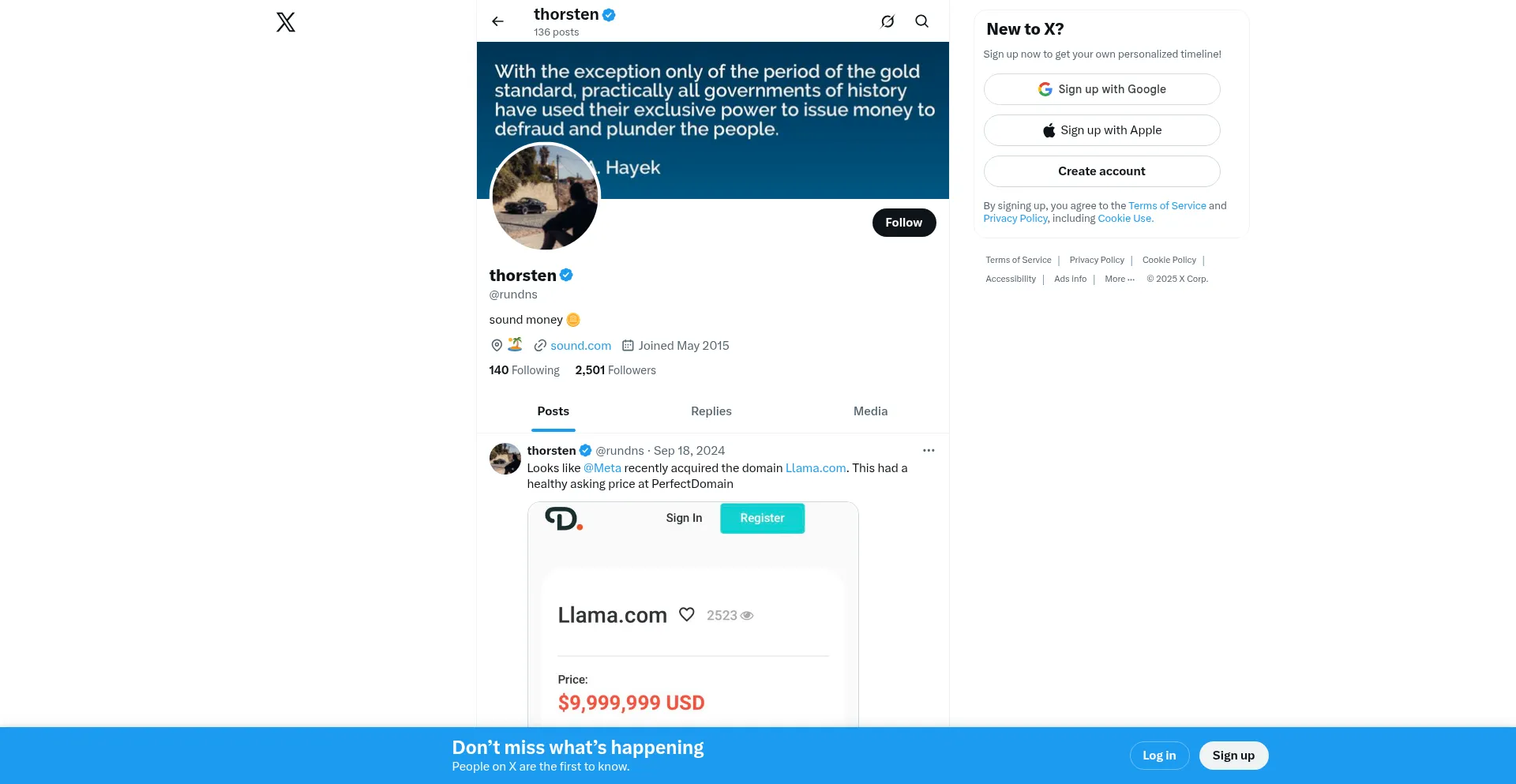View the 2,501 Followers list

[615, 370]
